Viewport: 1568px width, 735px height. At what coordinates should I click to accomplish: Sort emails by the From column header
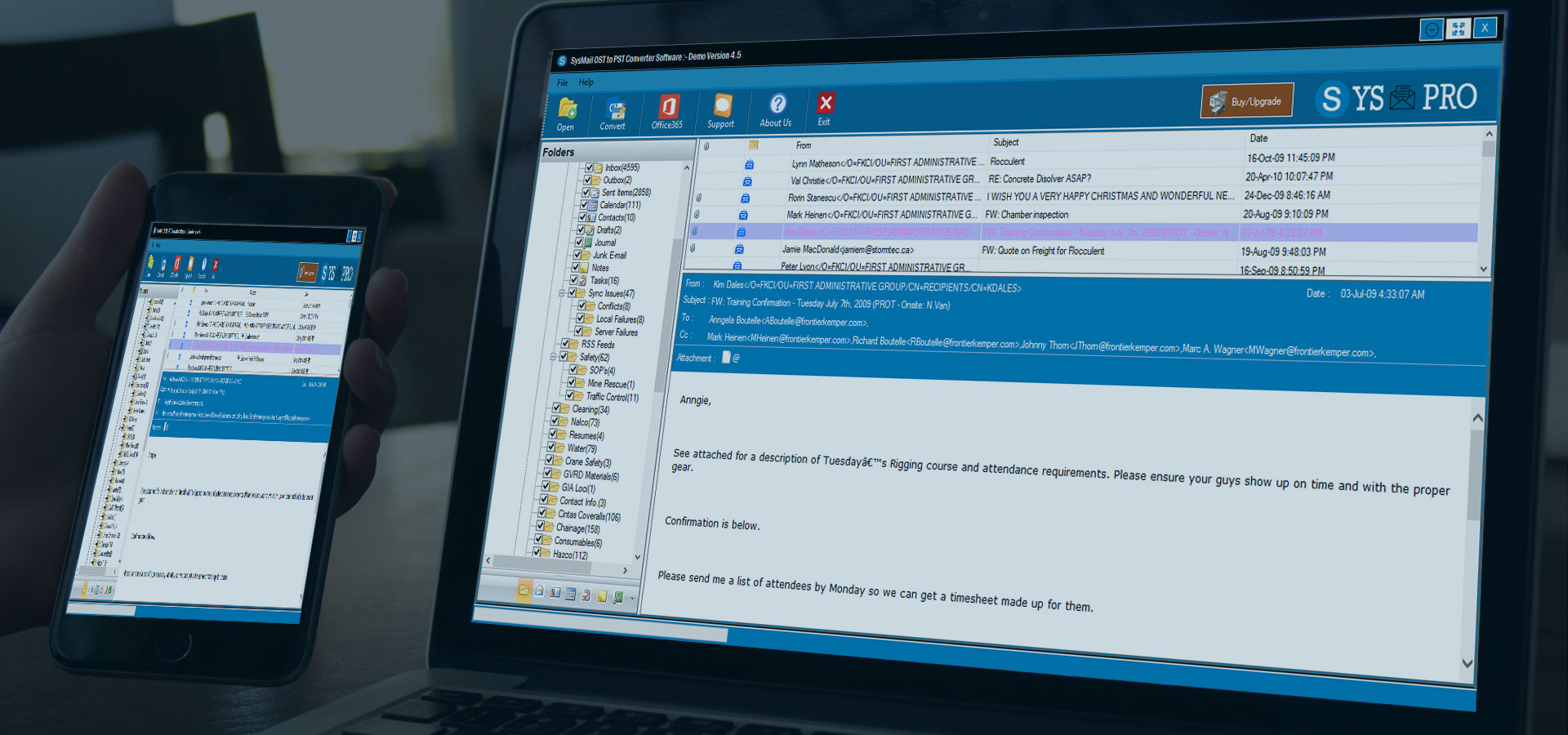[804, 145]
